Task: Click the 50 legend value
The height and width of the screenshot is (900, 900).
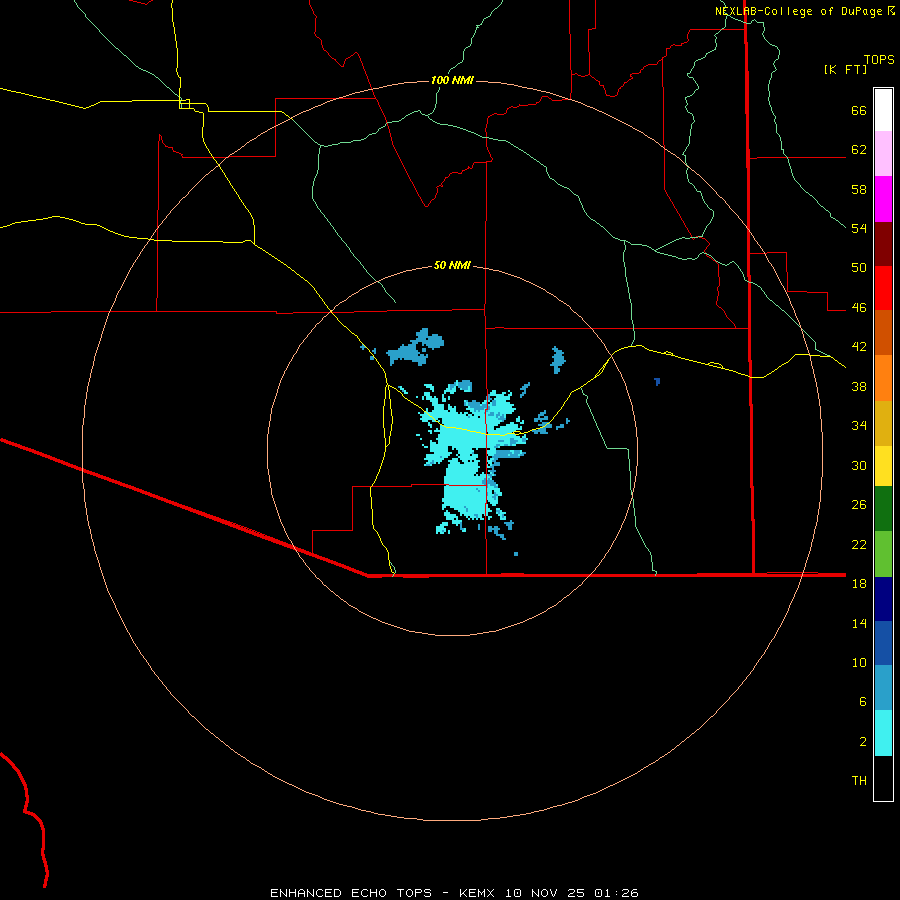Action: 859,268
